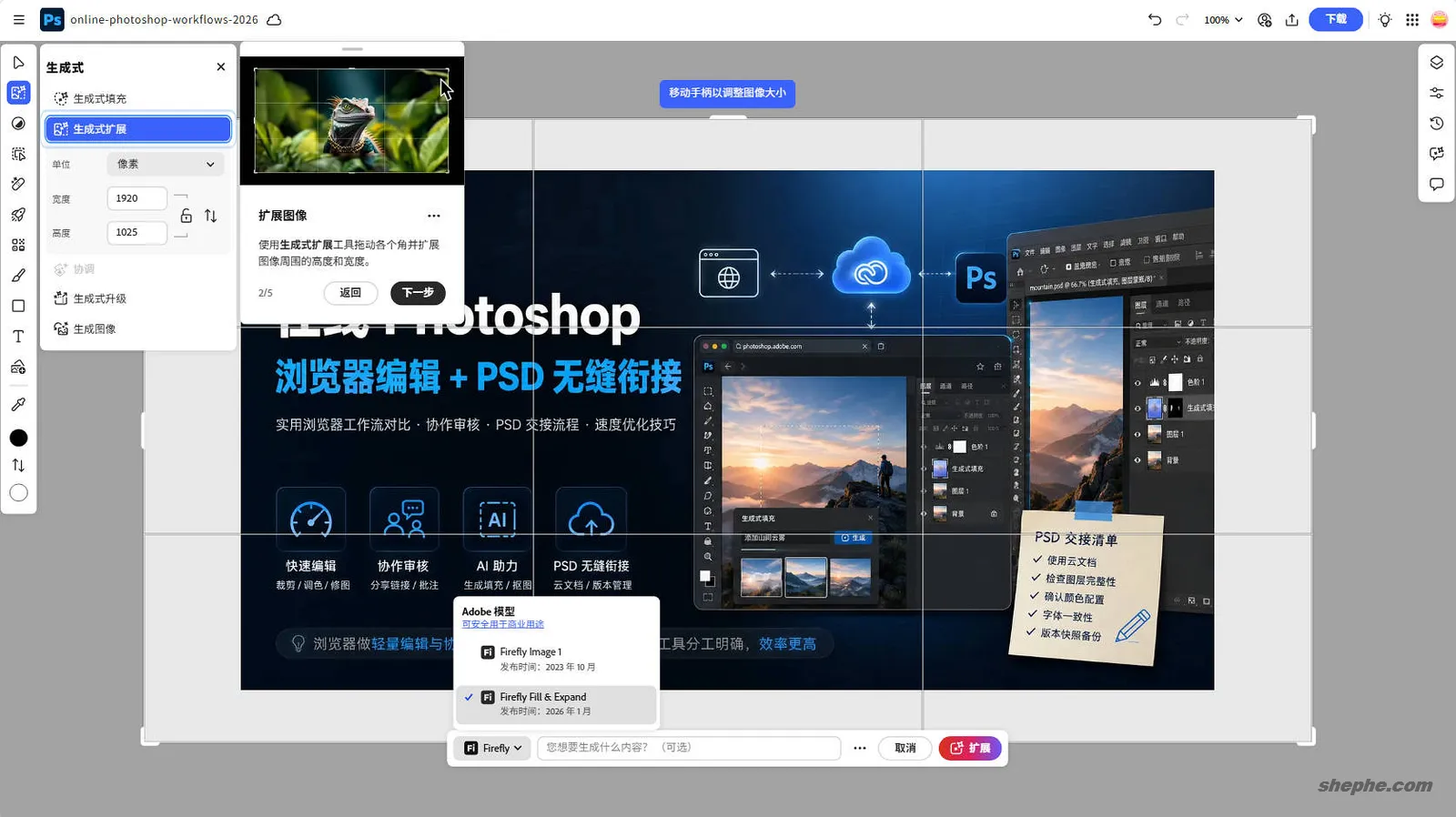This screenshot has width=1456, height=817.
Task: Click 返回 back button in tutorial
Action: pos(350,293)
